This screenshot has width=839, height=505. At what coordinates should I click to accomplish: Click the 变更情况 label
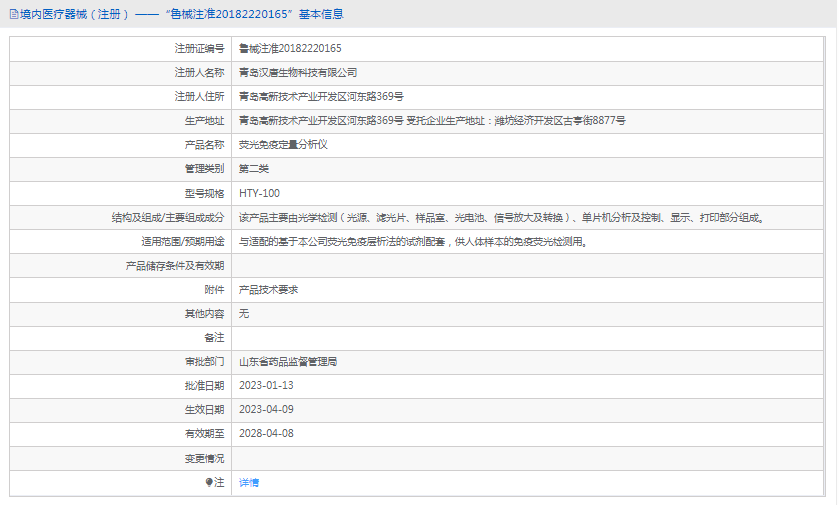[x=204, y=458]
